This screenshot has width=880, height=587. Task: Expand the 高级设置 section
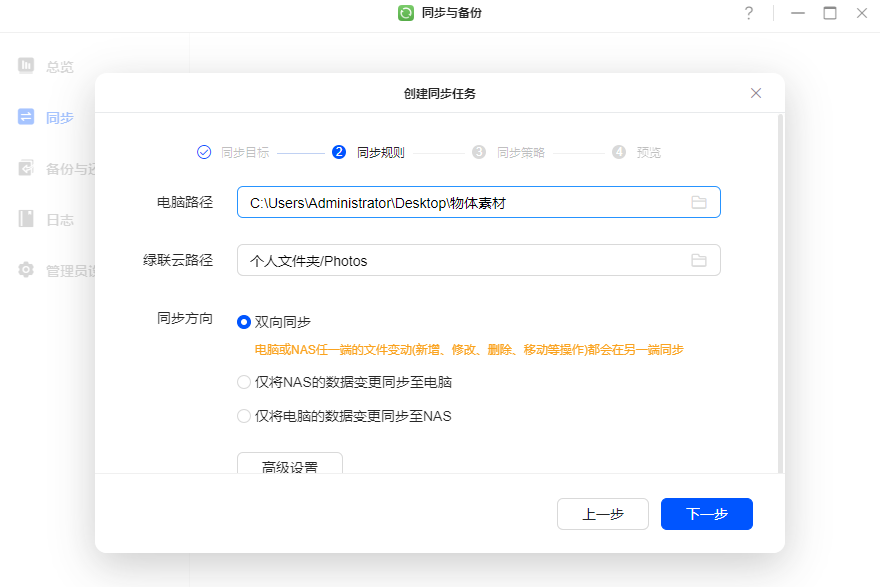(x=290, y=465)
